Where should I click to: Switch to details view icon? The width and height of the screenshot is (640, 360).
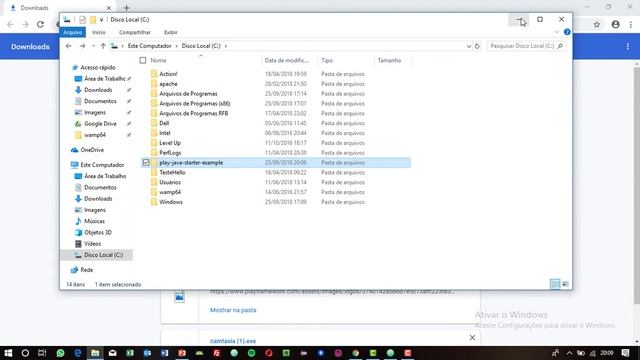click(555, 284)
